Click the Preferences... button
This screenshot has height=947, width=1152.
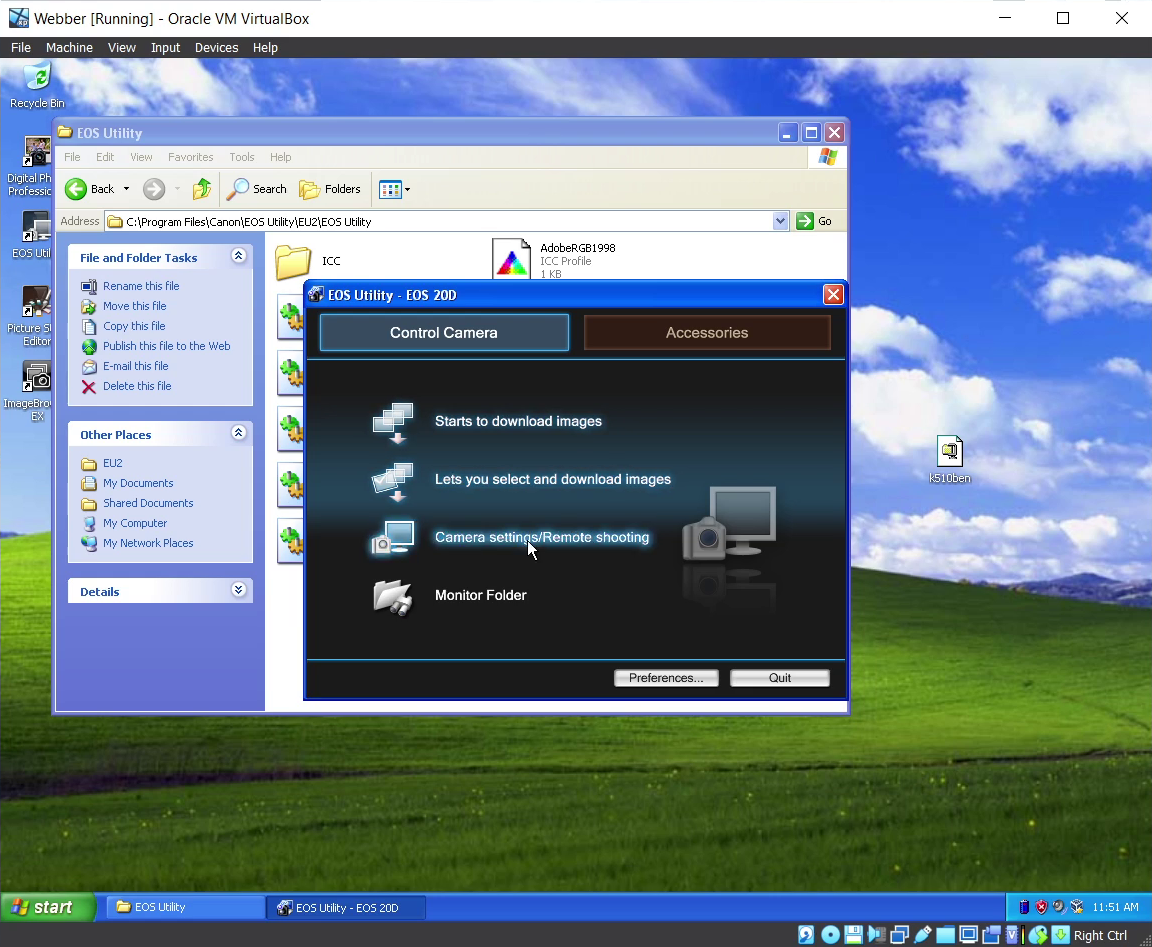(x=666, y=678)
